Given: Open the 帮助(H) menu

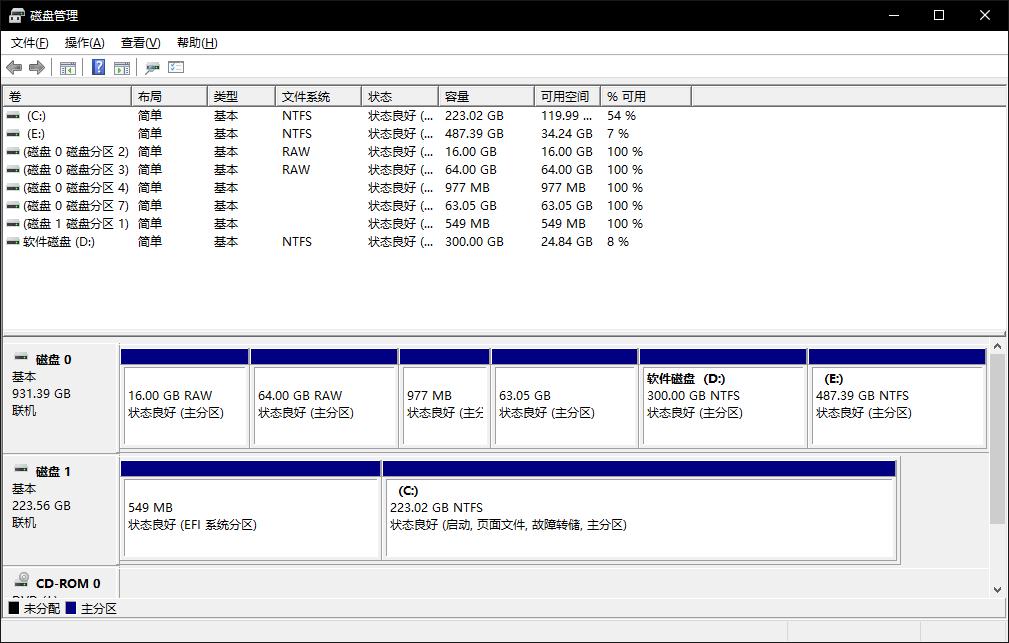Looking at the screenshot, I should [196, 43].
